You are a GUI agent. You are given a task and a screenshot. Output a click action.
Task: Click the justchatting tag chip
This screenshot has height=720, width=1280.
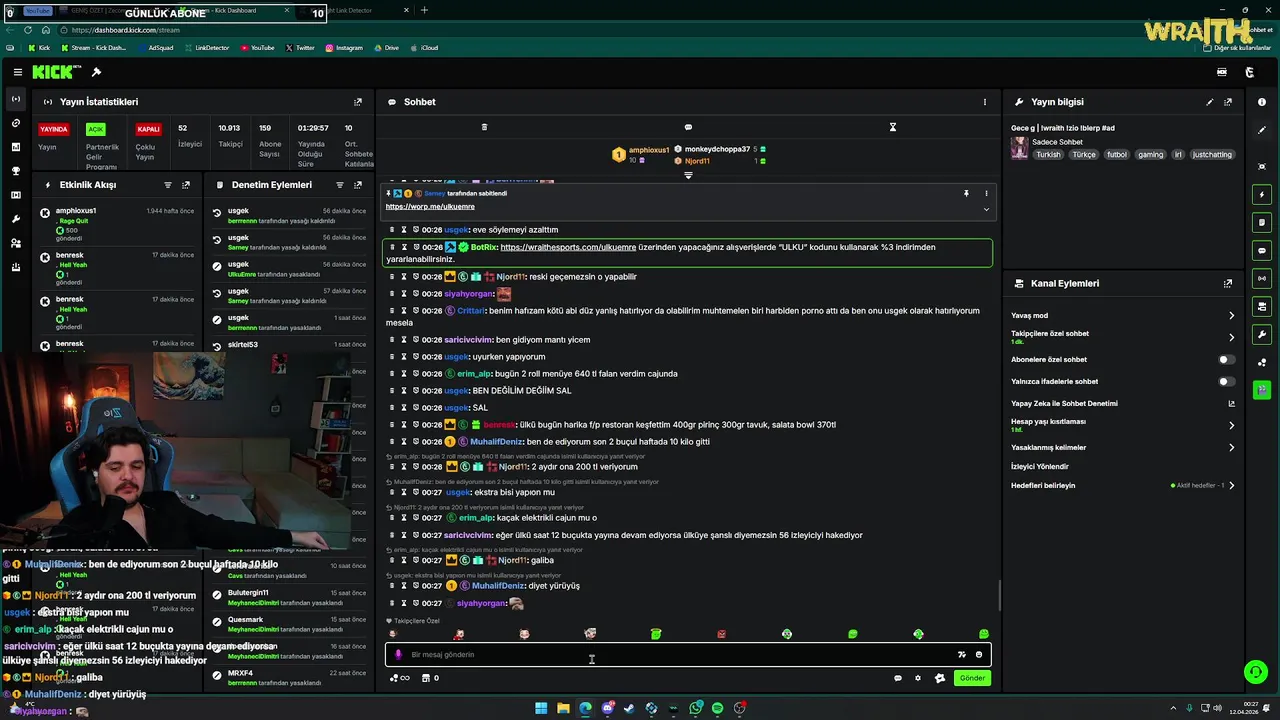[x=1213, y=155]
